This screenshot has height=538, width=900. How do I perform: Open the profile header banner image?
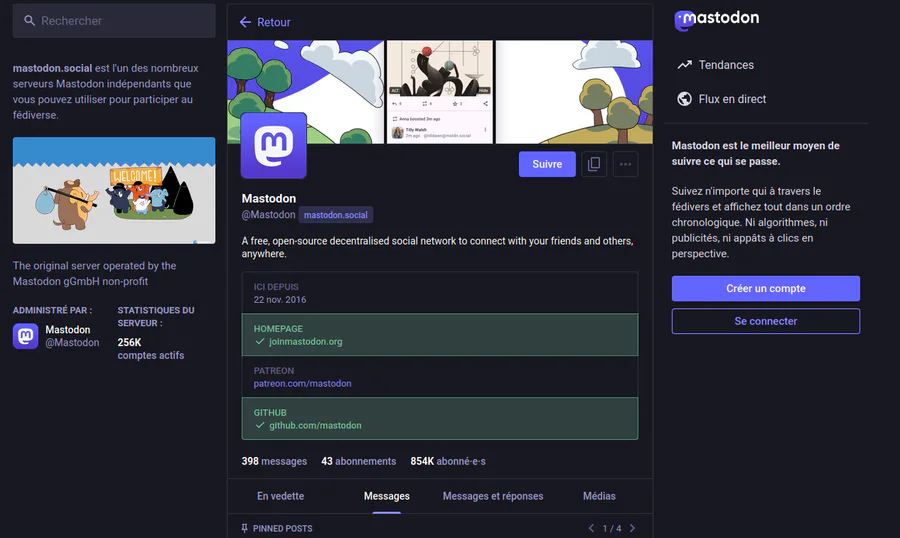(x=440, y=92)
